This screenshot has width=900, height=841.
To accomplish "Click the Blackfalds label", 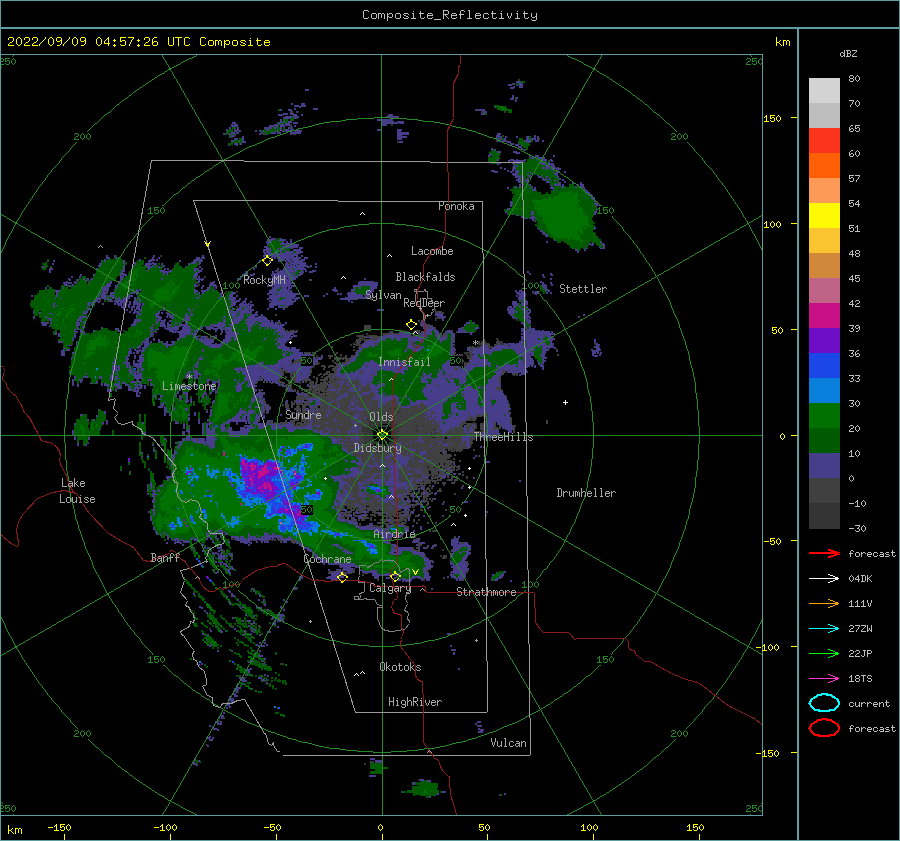I will pyautogui.click(x=425, y=277).
